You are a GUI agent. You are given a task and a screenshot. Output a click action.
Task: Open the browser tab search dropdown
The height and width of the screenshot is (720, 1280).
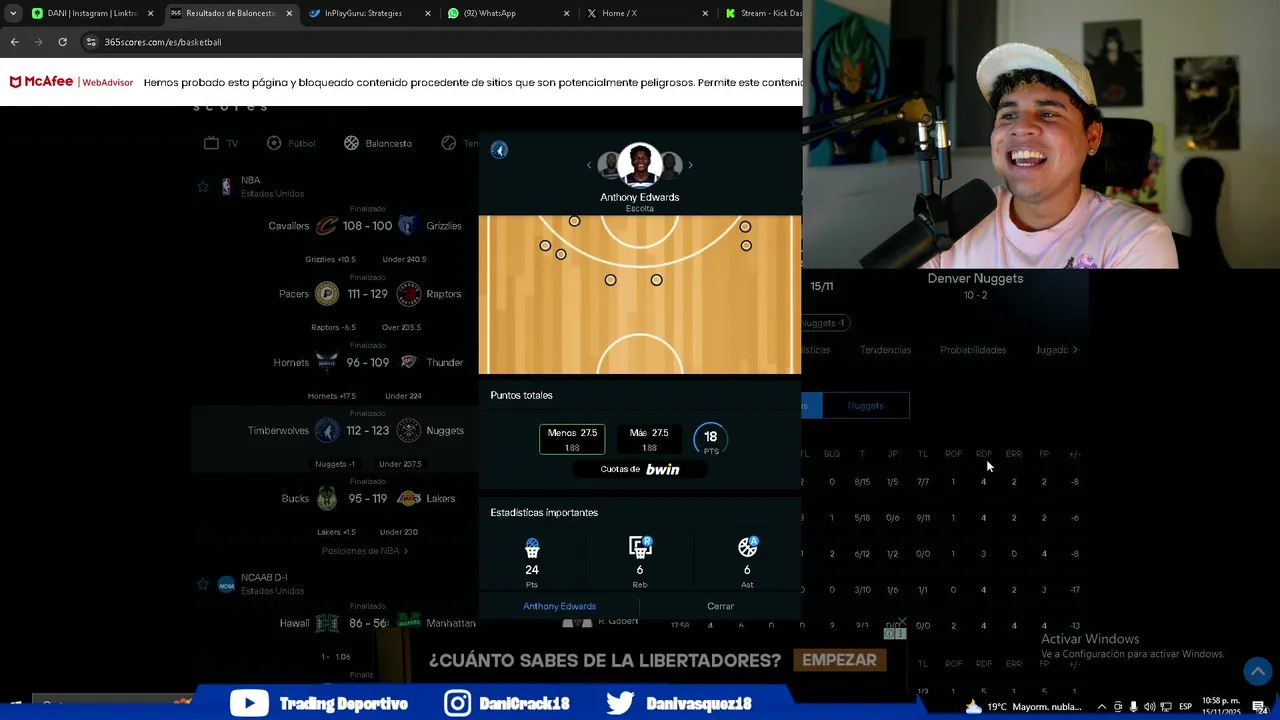coord(13,13)
